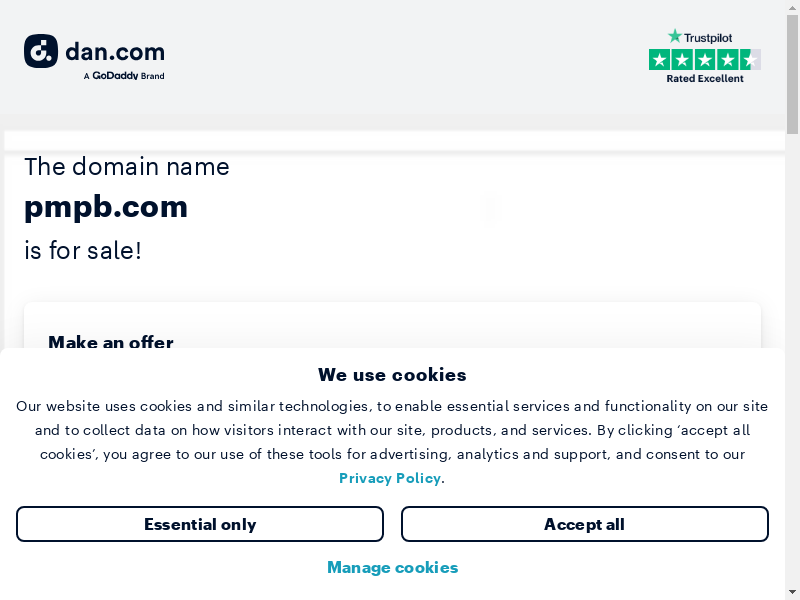Click the 'Make an offer' heading
Screen dimensions: 800x600
pyautogui.click(x=111, y=342)
